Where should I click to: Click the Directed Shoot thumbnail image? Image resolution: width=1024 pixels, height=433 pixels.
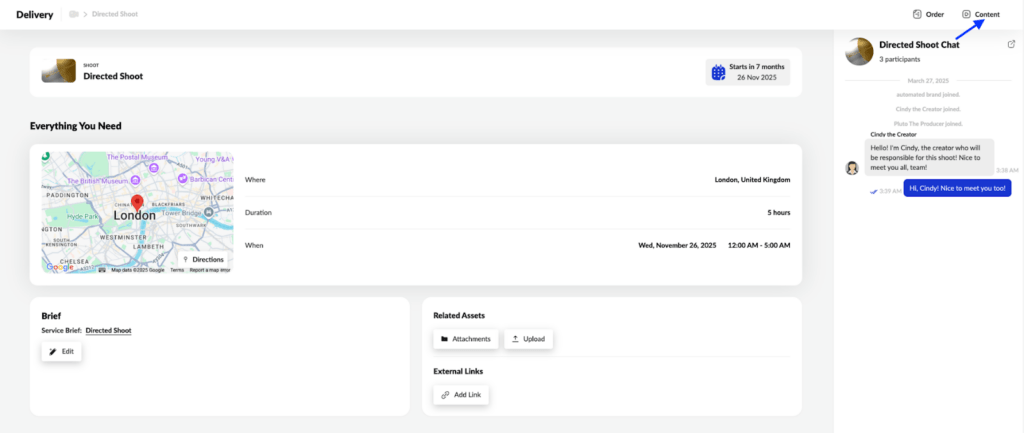click(x=58, y=72)
